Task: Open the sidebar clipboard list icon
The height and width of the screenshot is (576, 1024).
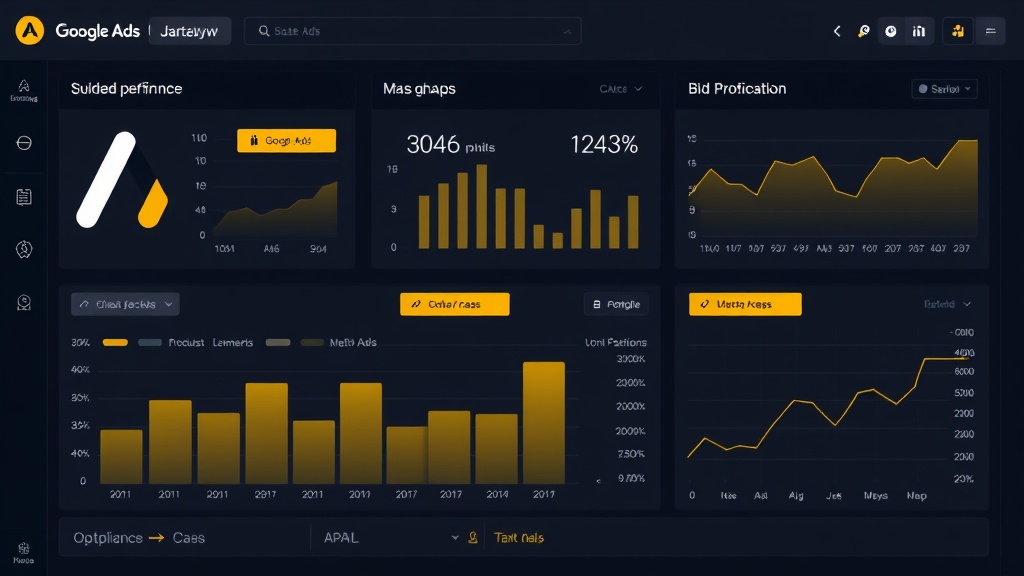Action: click(x=24, y=197)
